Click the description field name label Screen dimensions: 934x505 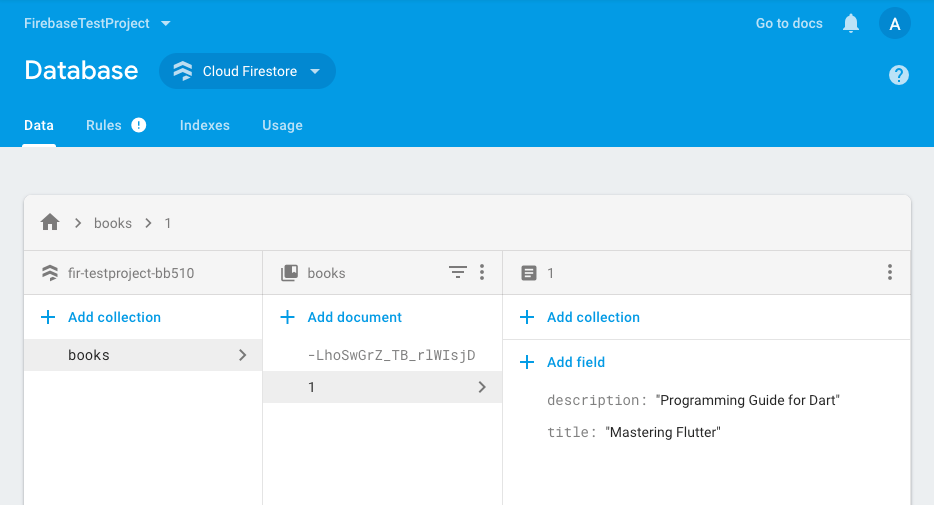[x=597, y=400]
